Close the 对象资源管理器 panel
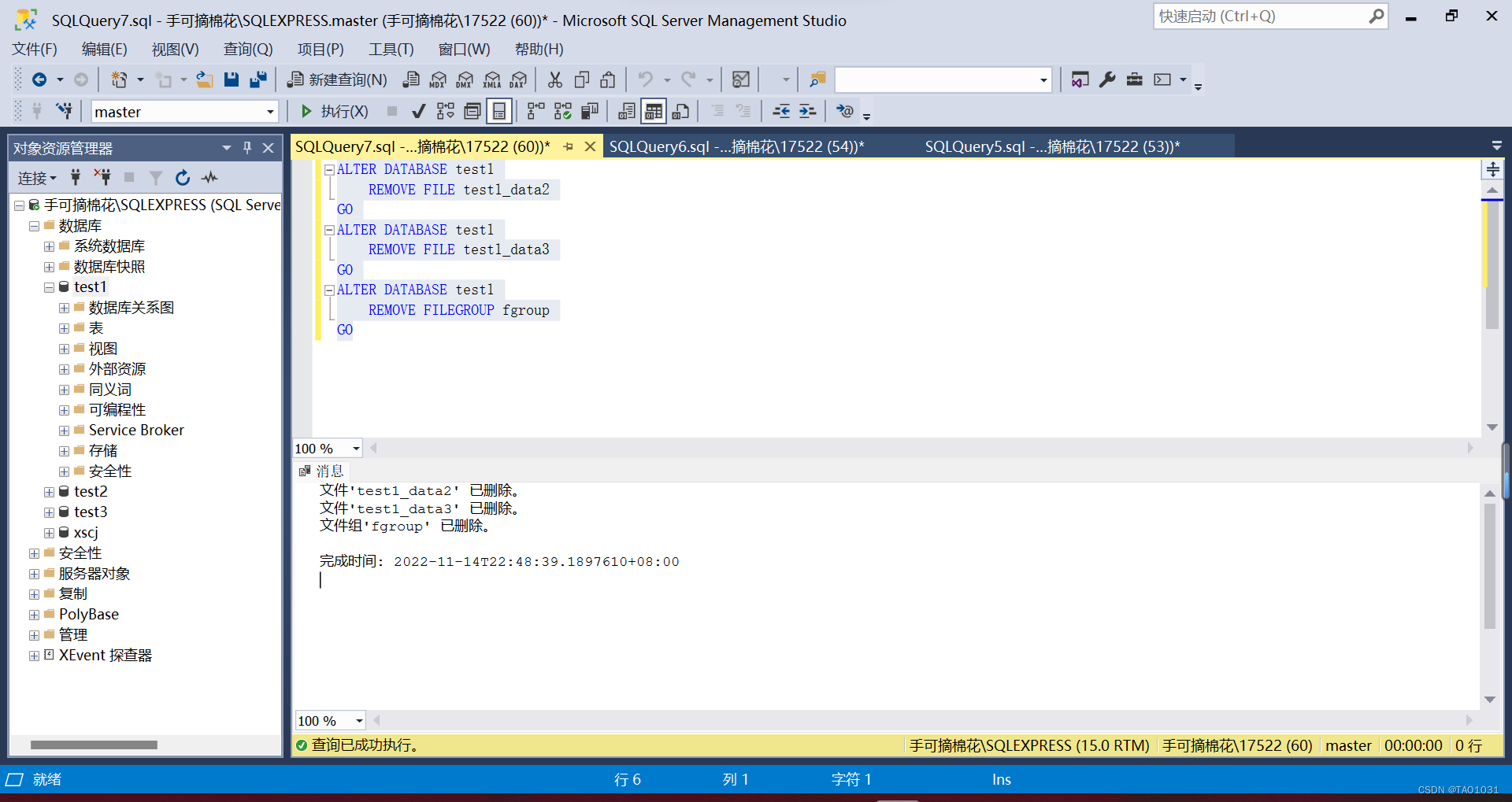Image resolution: width=1512 pixels, height=802 pixels. pos(268,147)
